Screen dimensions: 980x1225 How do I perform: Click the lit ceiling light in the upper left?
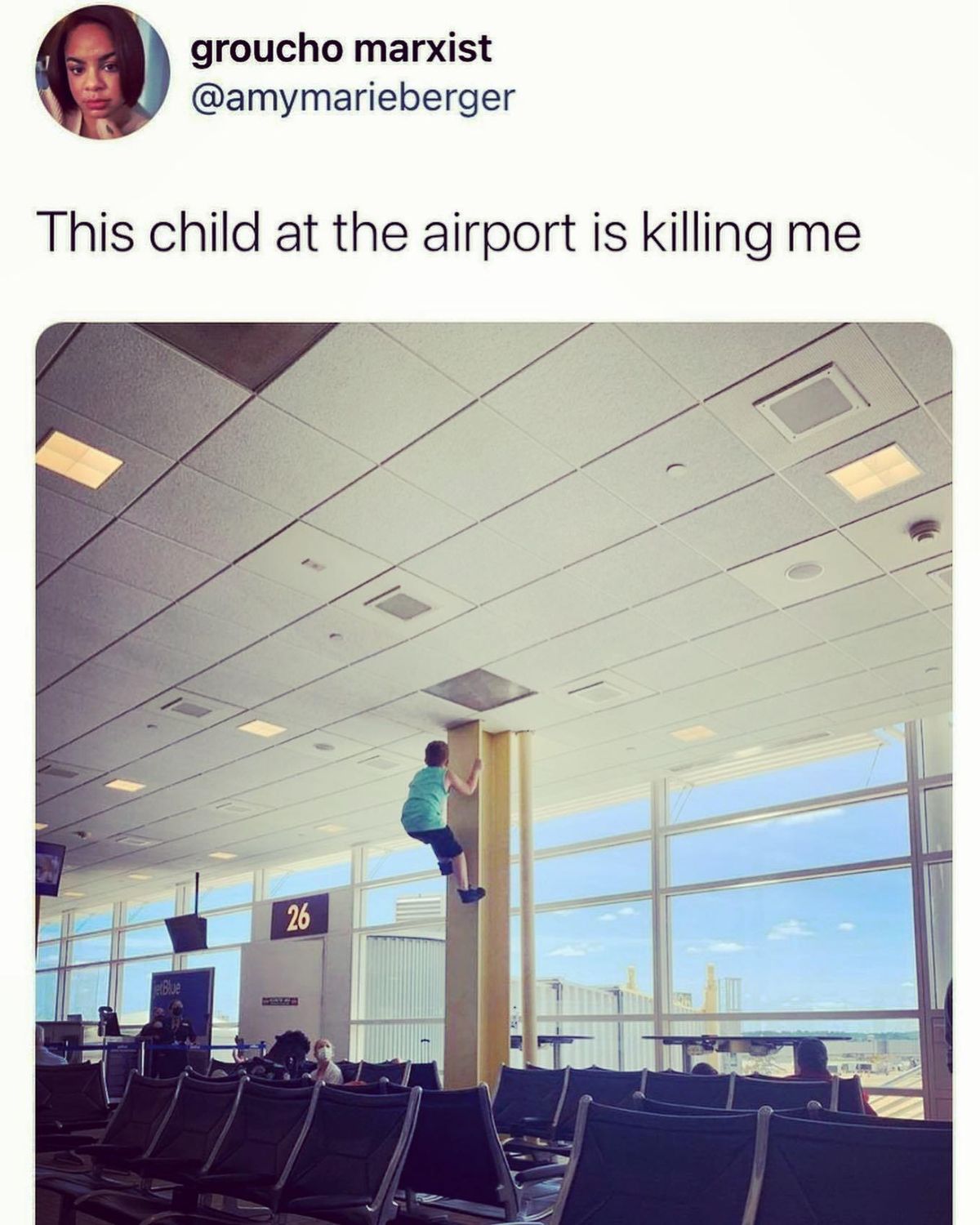78,458
